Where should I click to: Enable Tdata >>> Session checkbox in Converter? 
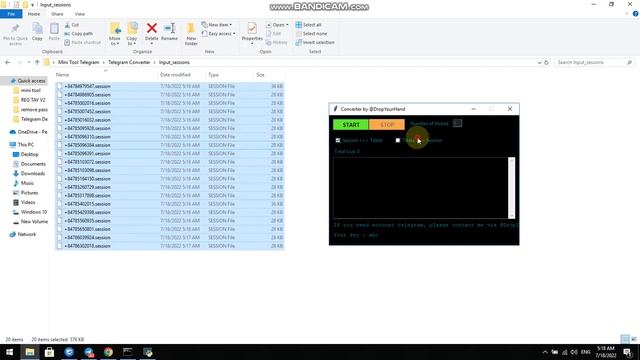[x=398, y=140]
